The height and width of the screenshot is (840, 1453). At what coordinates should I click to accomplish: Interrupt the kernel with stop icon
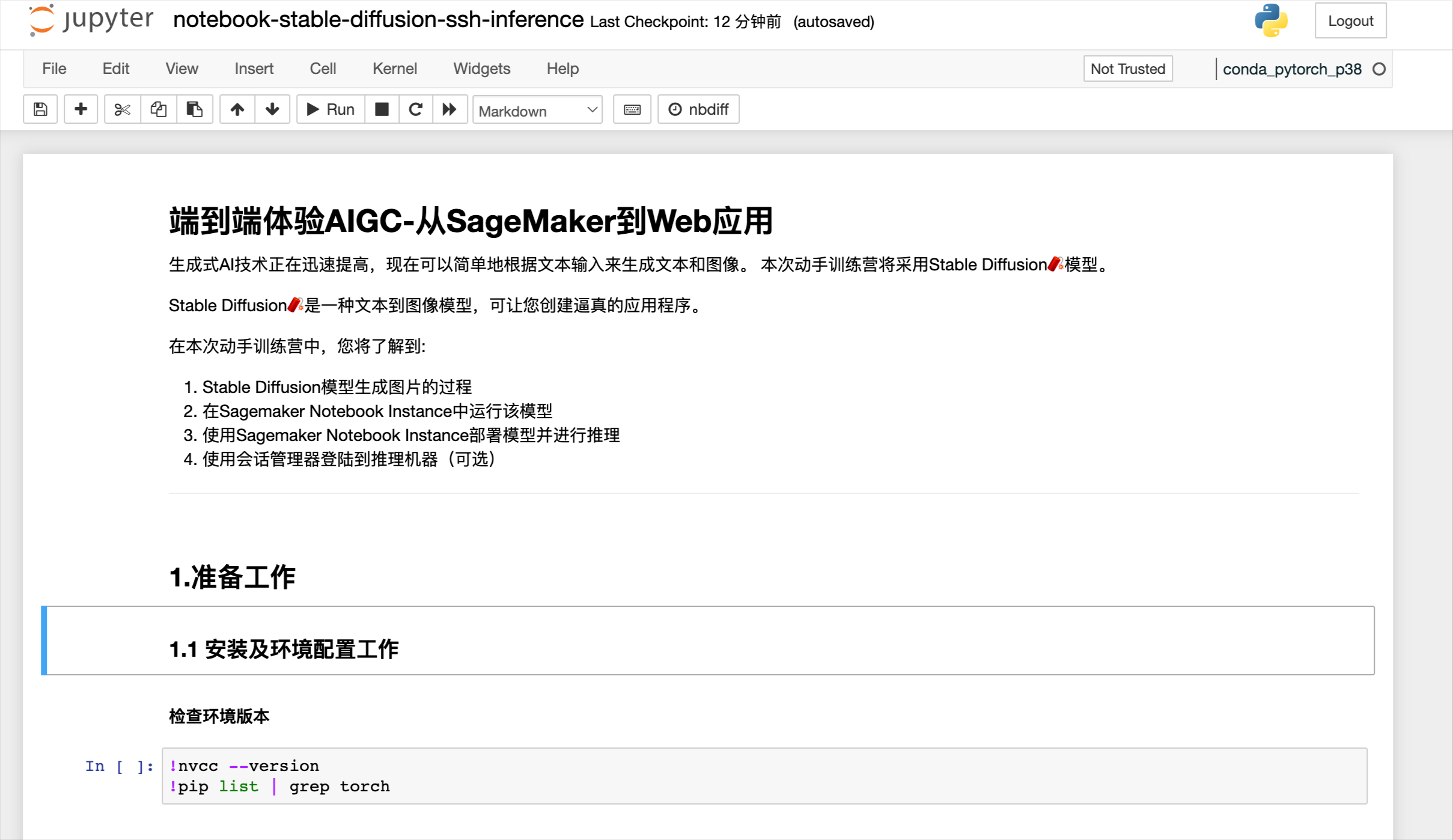coord(382,109)
